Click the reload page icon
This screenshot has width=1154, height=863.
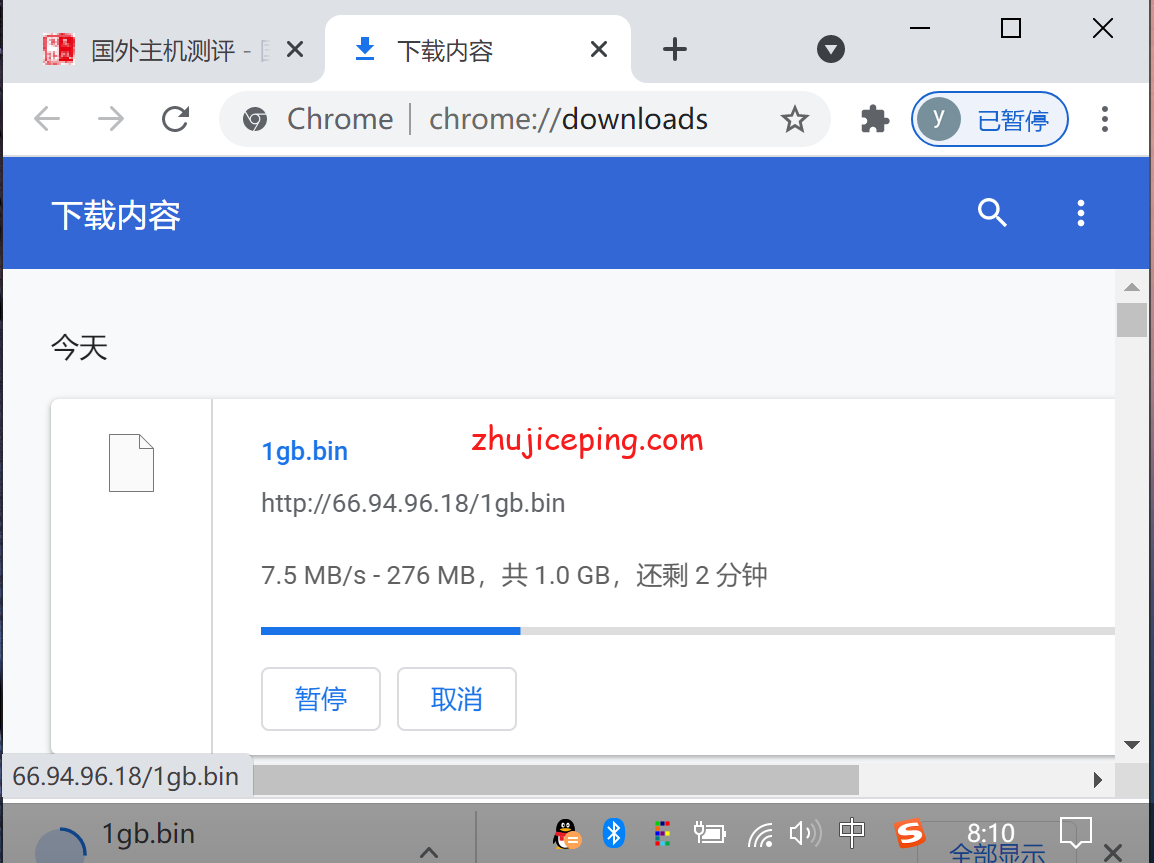(x=176, y=119)
